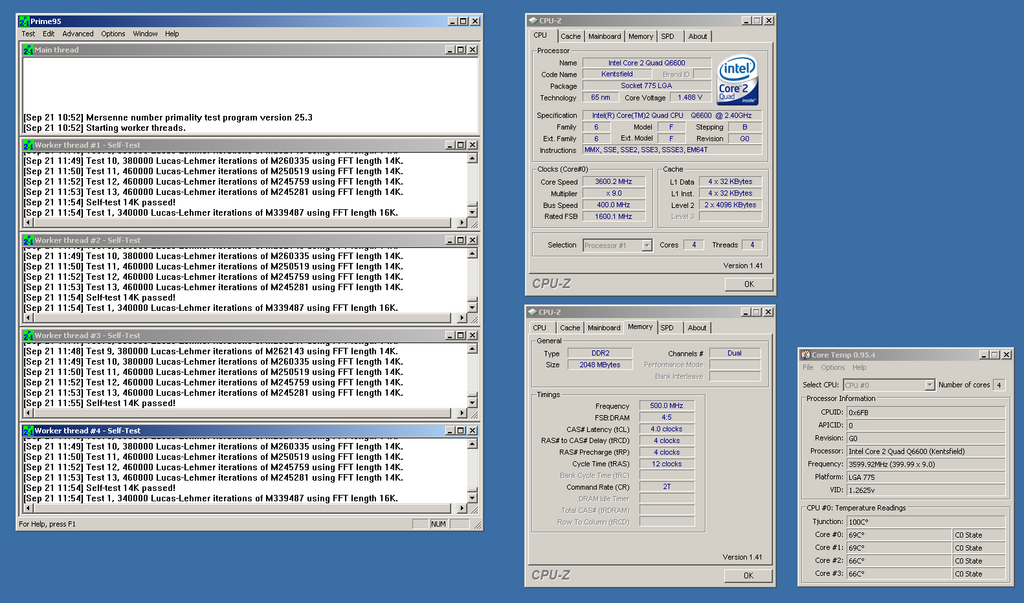Switch to the Mainboard tab in the processor CPU-Z window
The height and width of the screenshot is (603, 1024).
[604, 36]
